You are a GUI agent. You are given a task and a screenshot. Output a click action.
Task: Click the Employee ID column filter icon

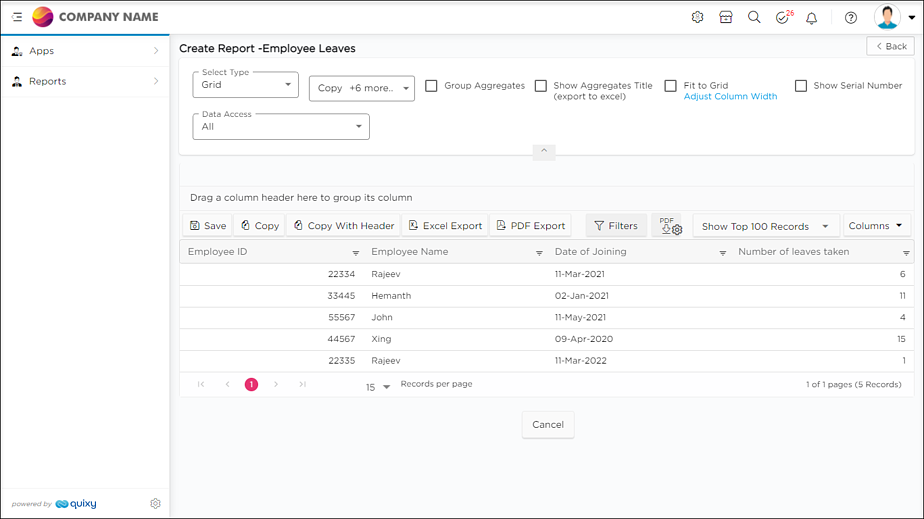tap(356, 253)
